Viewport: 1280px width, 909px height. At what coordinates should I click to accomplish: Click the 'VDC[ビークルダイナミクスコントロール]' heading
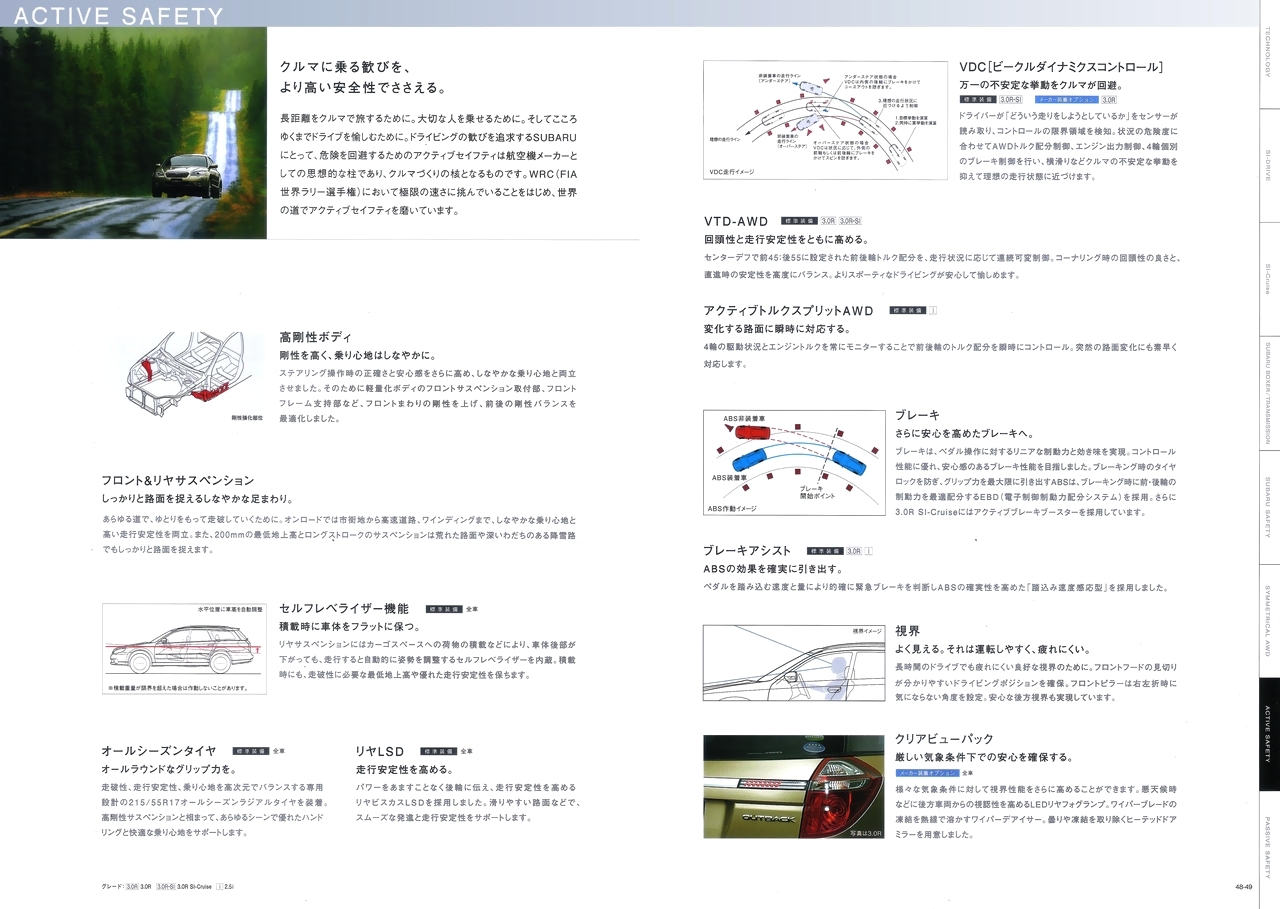pyautogui.click(x=1061, y=67)
